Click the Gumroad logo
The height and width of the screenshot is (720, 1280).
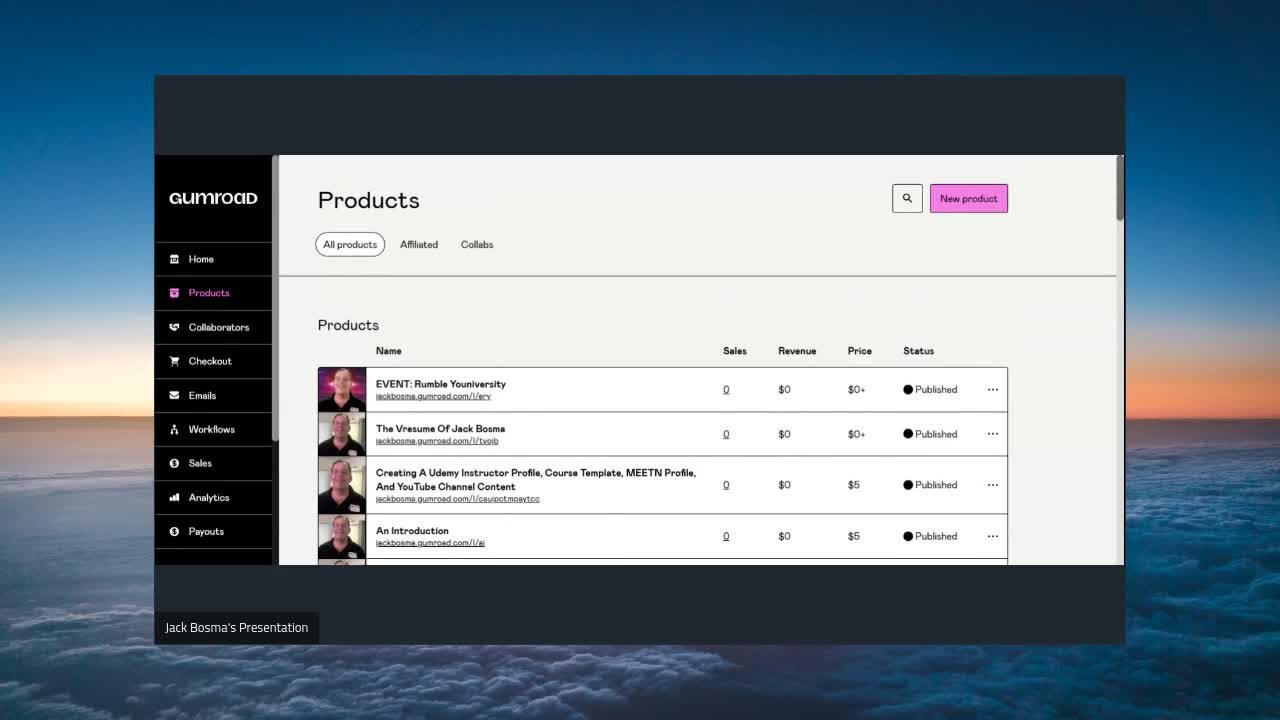click(x=213, y=198)
